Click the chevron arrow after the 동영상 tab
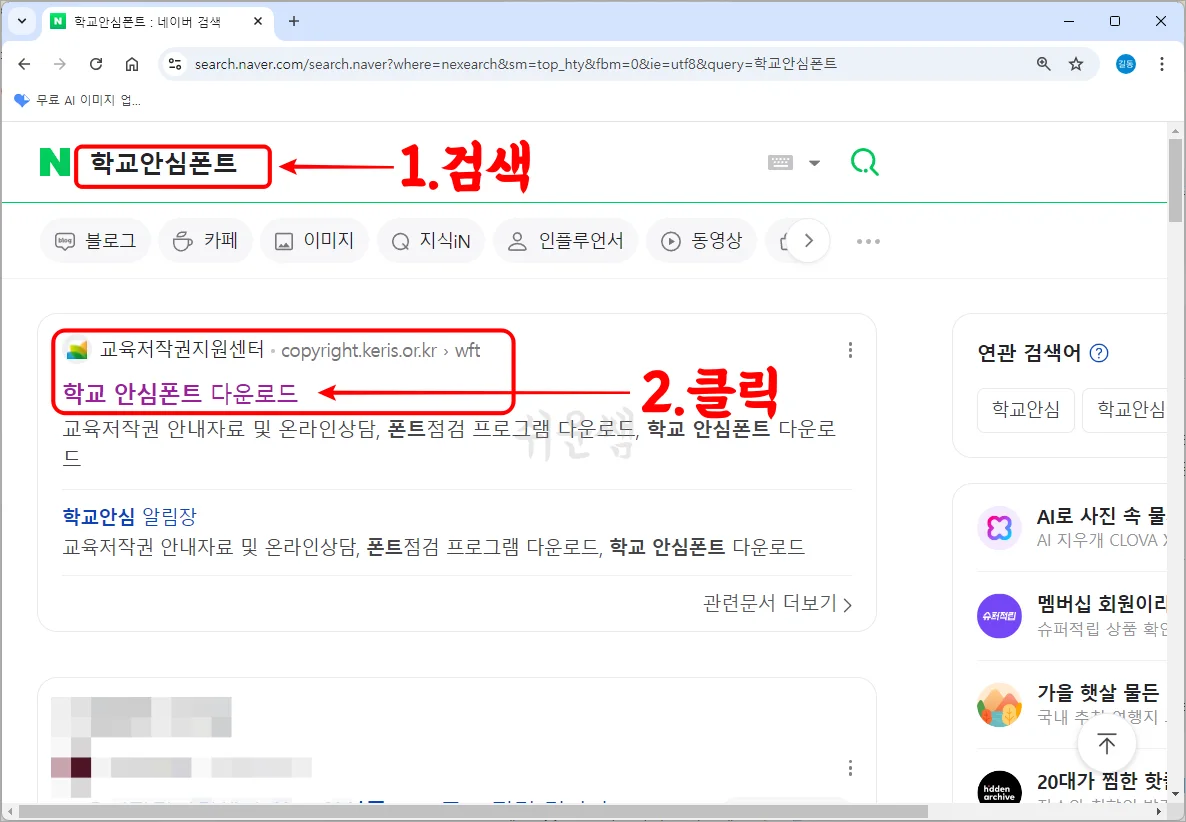Image resolution: width=1186 pixels, height=822 pixels. [808, 240]
